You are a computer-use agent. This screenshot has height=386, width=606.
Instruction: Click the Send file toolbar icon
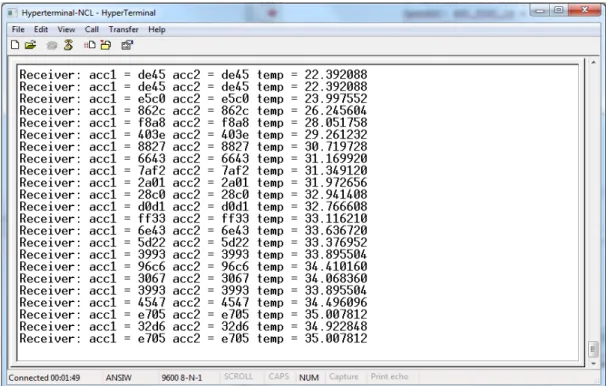point(90,45)
